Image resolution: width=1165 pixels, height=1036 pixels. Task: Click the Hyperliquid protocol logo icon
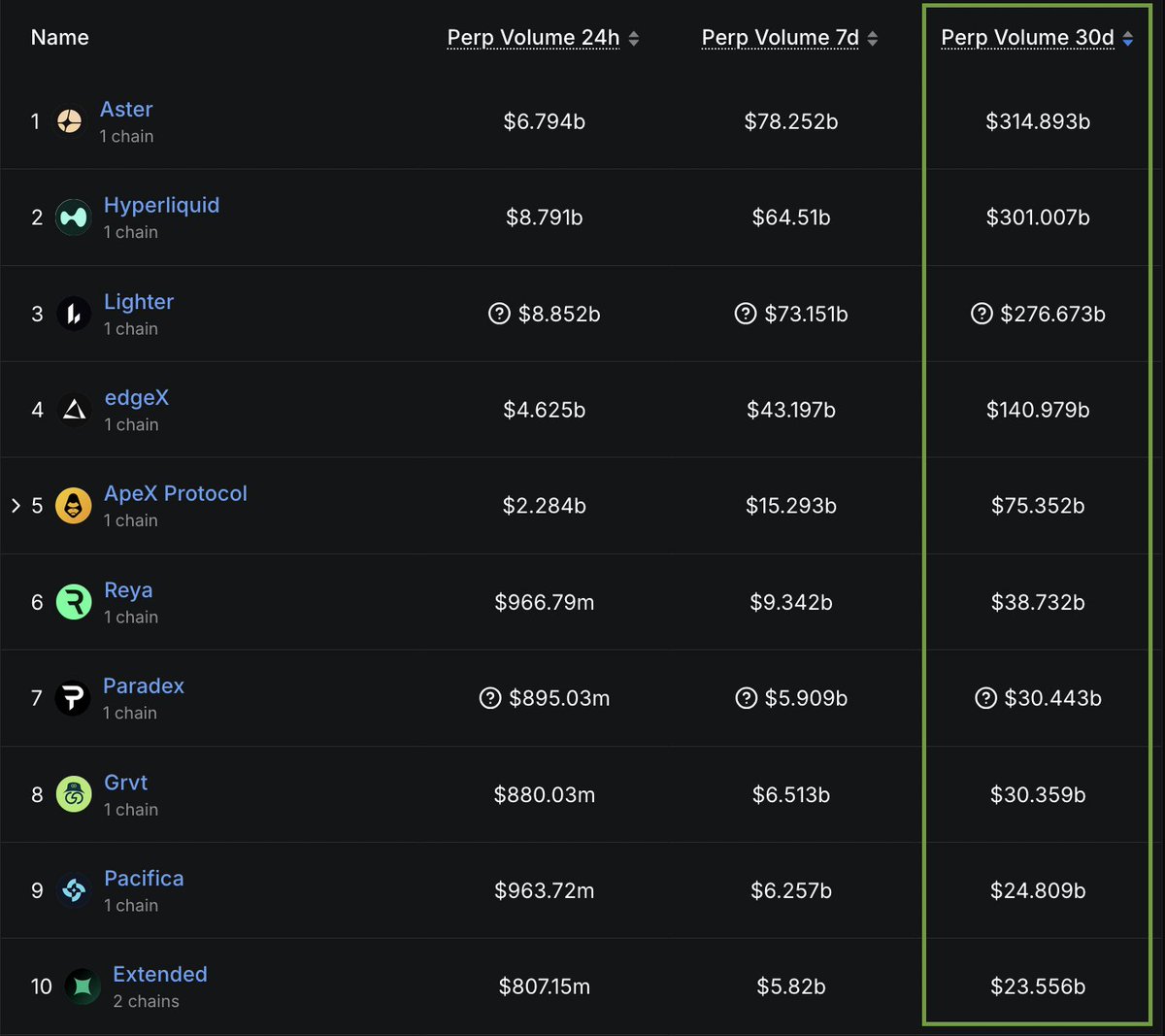[x=74, y=217]
